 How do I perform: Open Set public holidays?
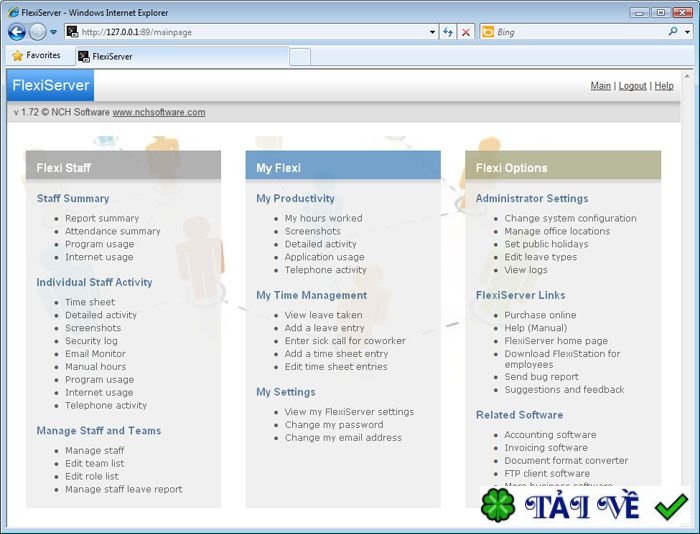click(546, 244)
